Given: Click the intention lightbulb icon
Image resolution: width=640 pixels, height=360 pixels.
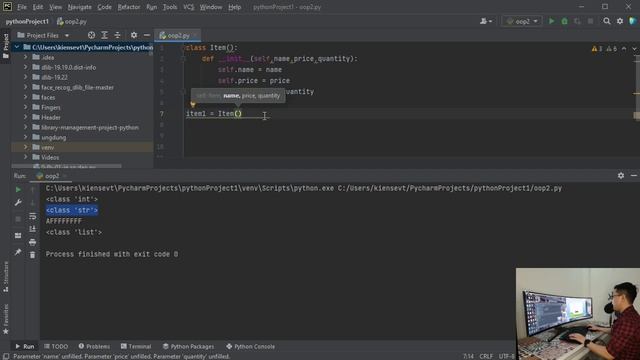Looking at the screenshot, I should [193, 104].
